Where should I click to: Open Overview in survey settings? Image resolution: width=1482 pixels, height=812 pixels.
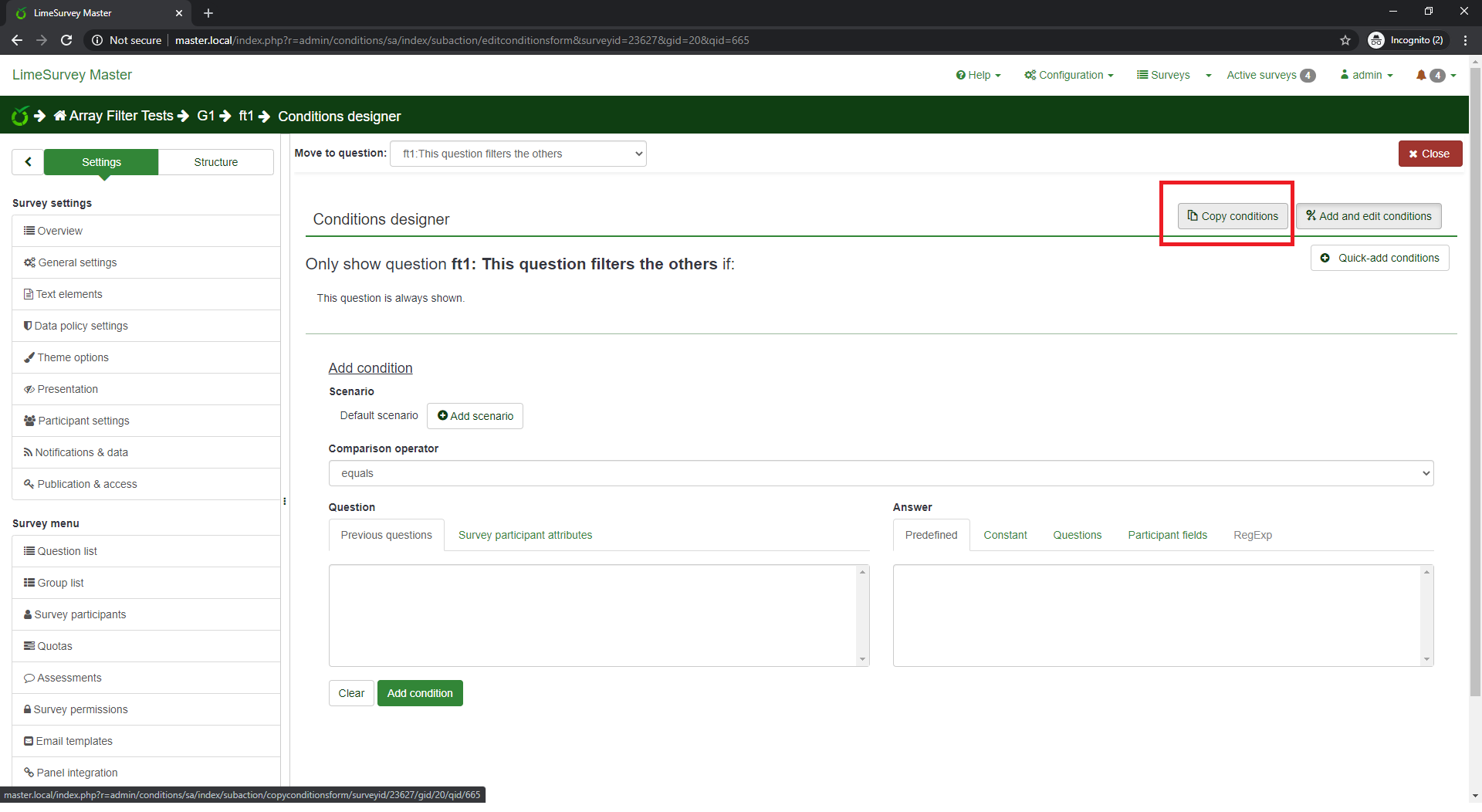click(x=146, y=231)
